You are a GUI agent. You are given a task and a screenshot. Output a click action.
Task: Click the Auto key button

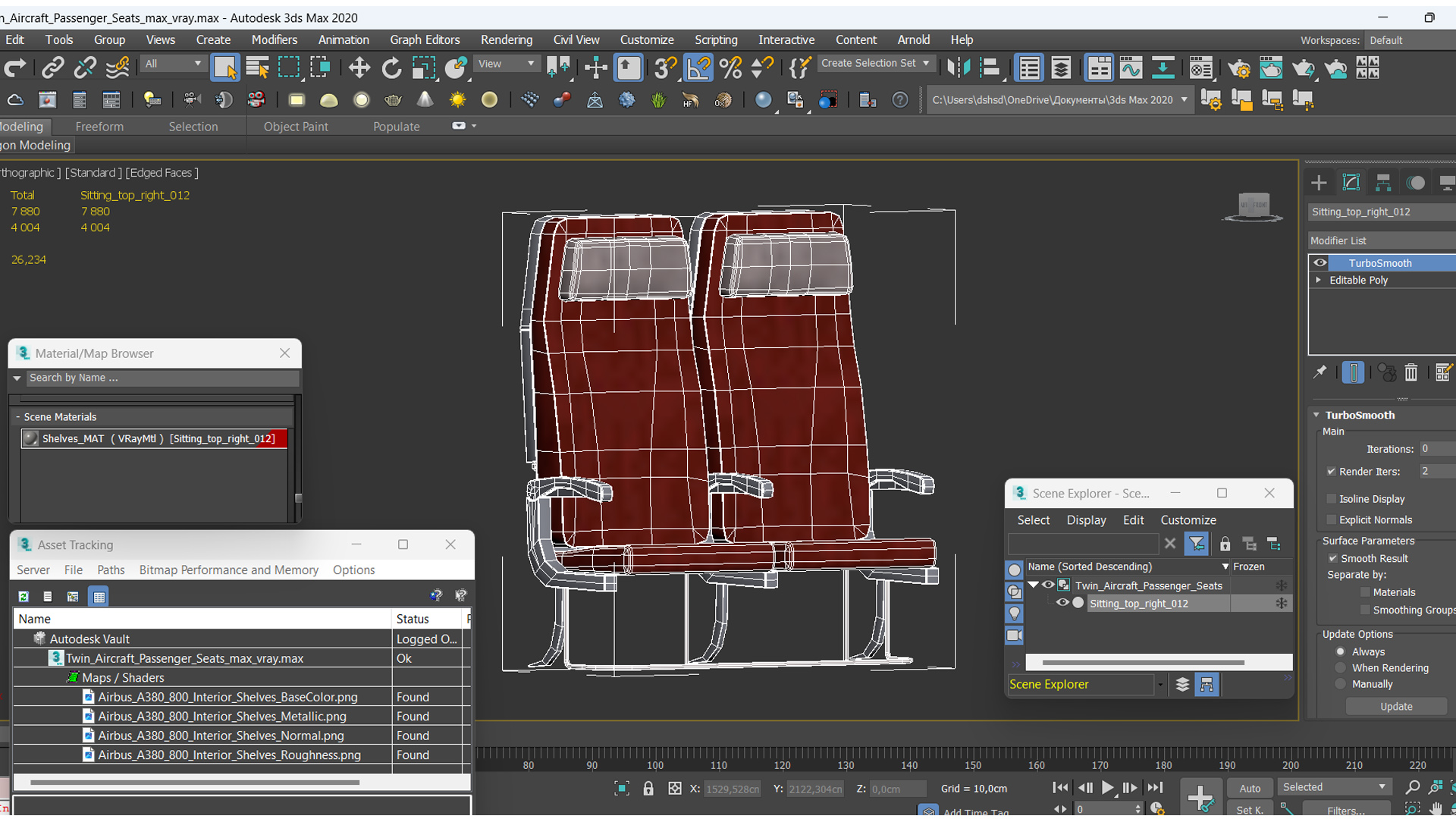[x=1250, y=789]
